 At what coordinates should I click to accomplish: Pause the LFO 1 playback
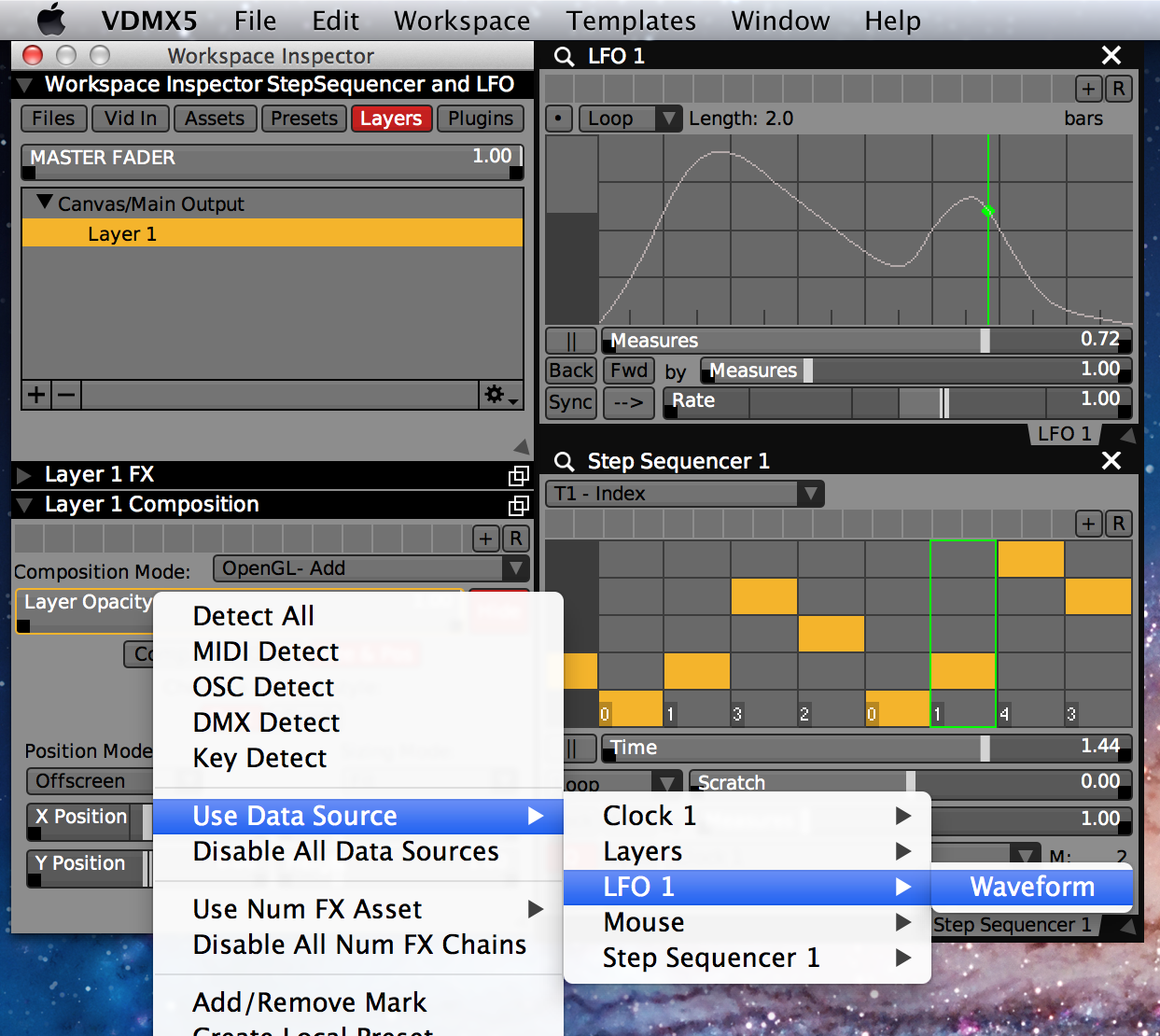click(x=571, y=341)
